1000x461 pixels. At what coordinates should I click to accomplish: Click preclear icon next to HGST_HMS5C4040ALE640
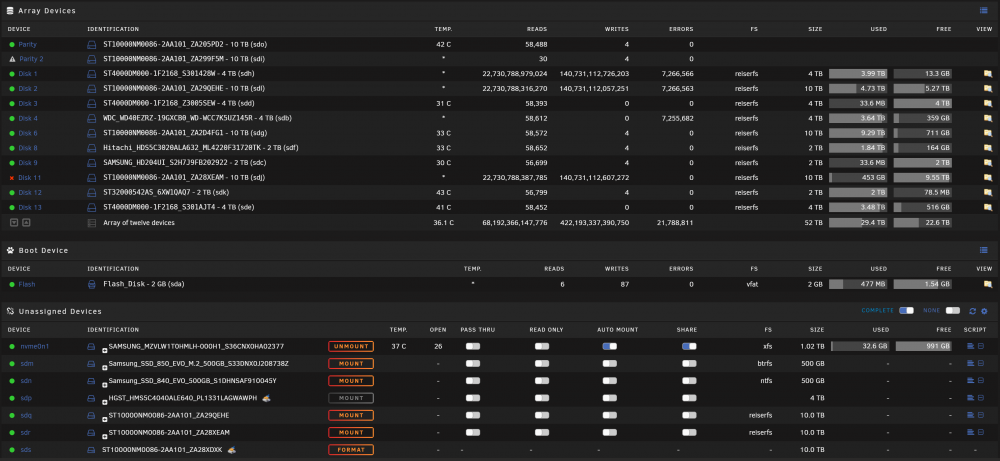click(267, 398)
